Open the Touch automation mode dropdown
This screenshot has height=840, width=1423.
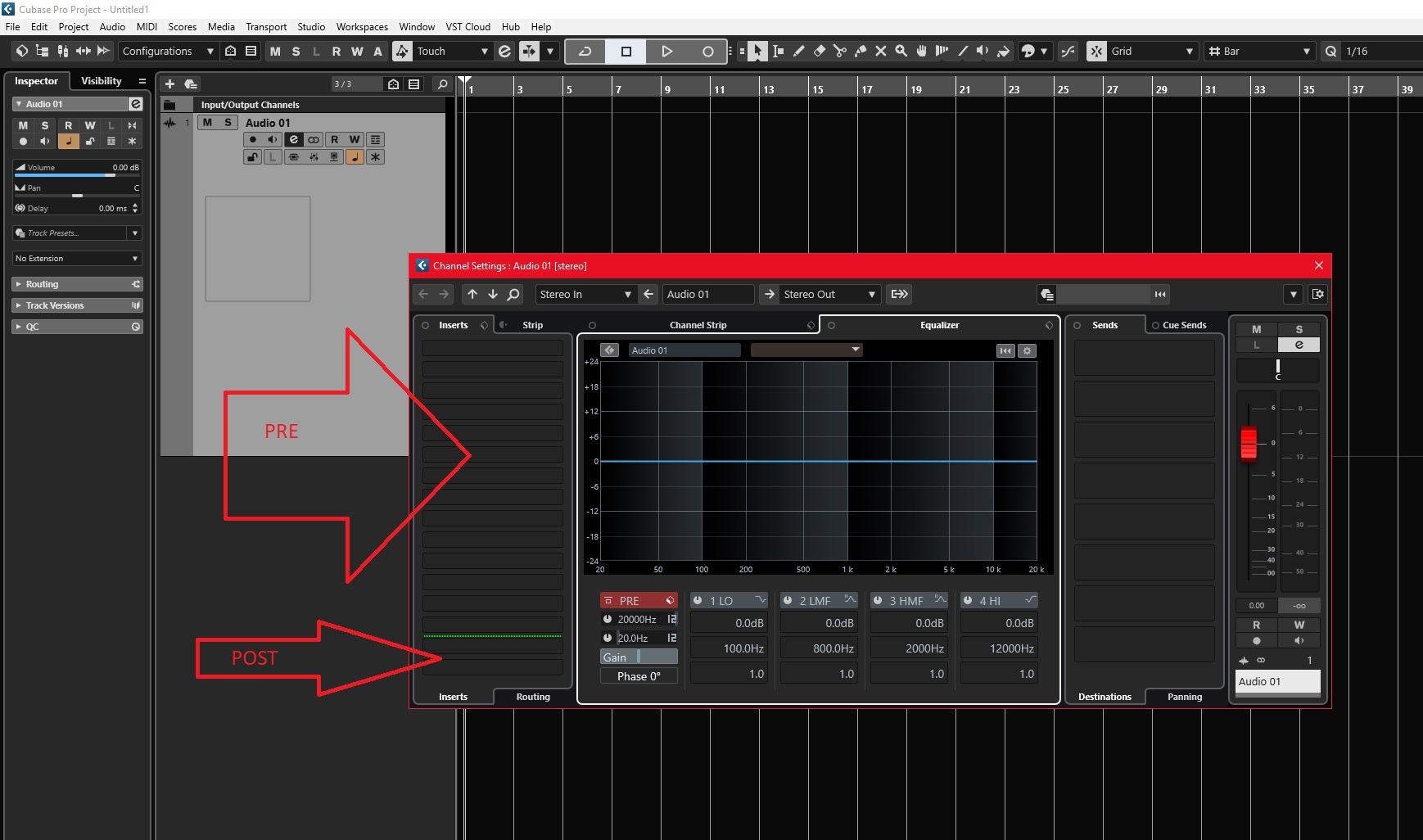click(451, 51)
